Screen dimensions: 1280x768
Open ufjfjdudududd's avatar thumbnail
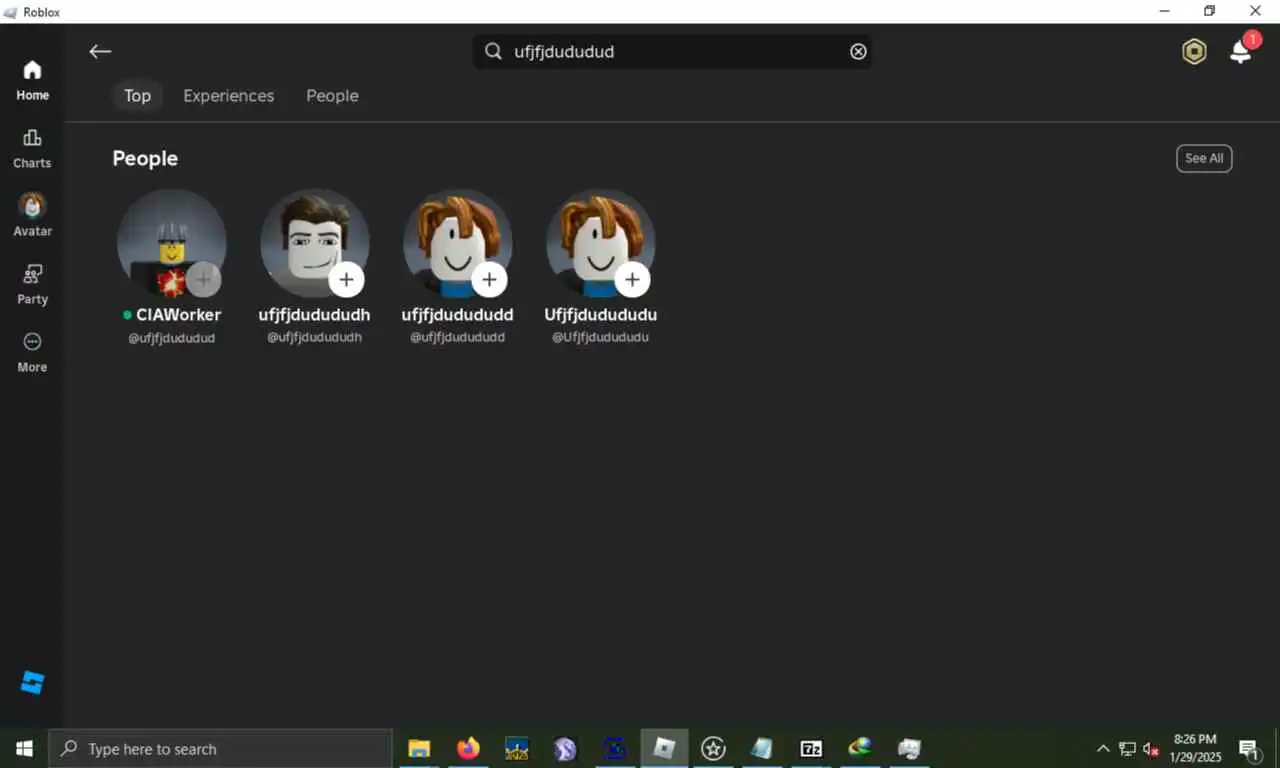pyautogui.click(x=457, y=243)
